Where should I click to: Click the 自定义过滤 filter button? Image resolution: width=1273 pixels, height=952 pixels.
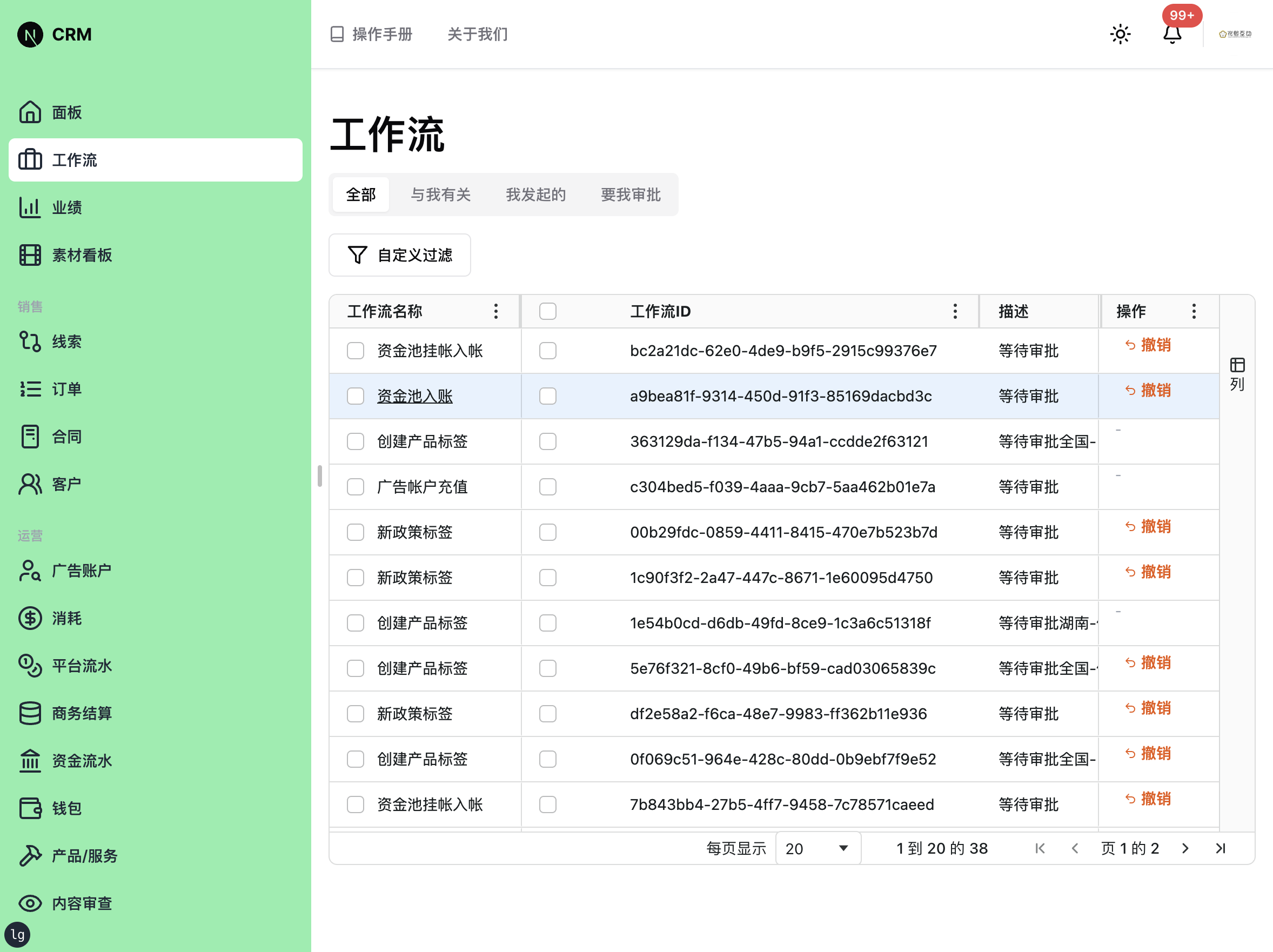(x=399, y=255)
